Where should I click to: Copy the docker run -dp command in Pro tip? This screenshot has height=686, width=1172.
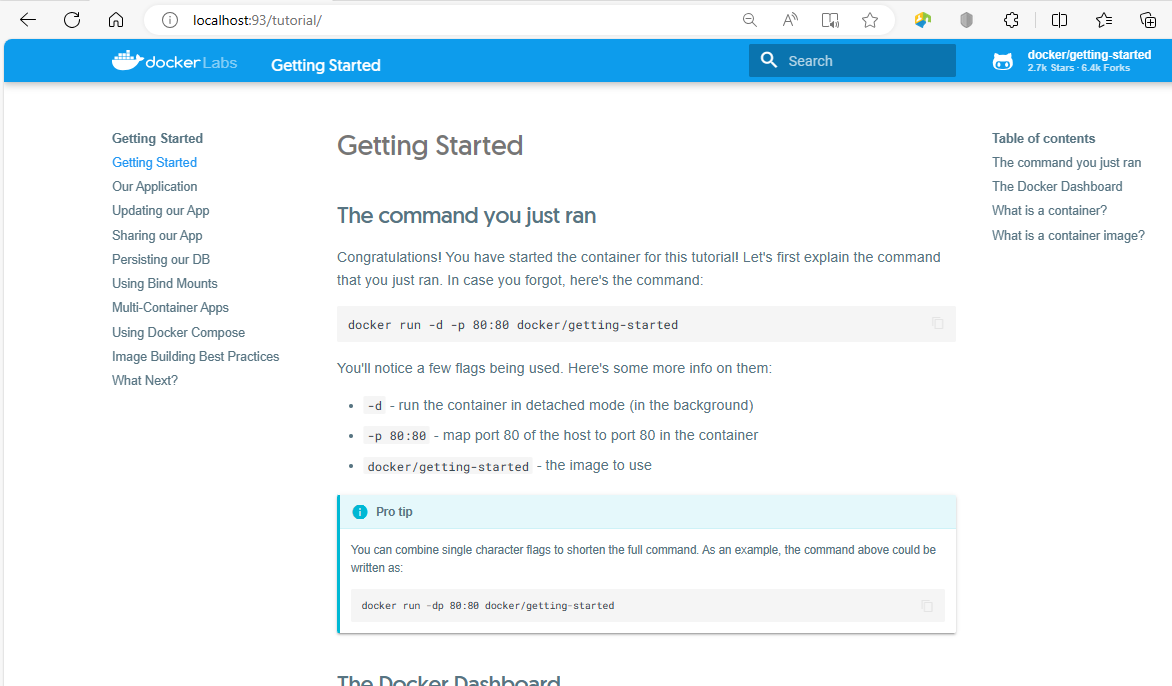[927, 606]
